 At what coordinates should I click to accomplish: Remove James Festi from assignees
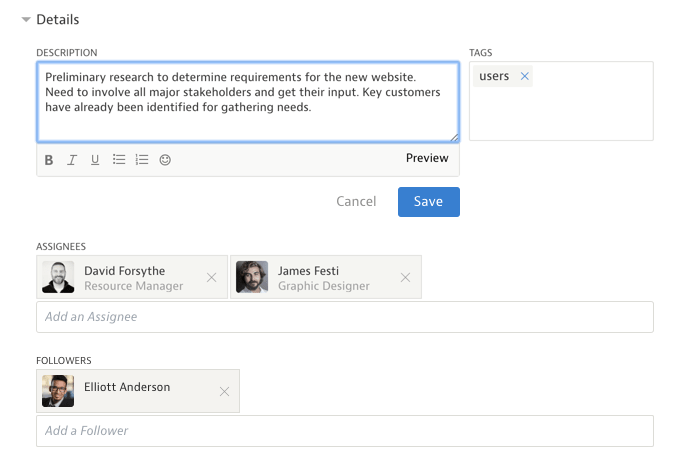tap(405, 278)
